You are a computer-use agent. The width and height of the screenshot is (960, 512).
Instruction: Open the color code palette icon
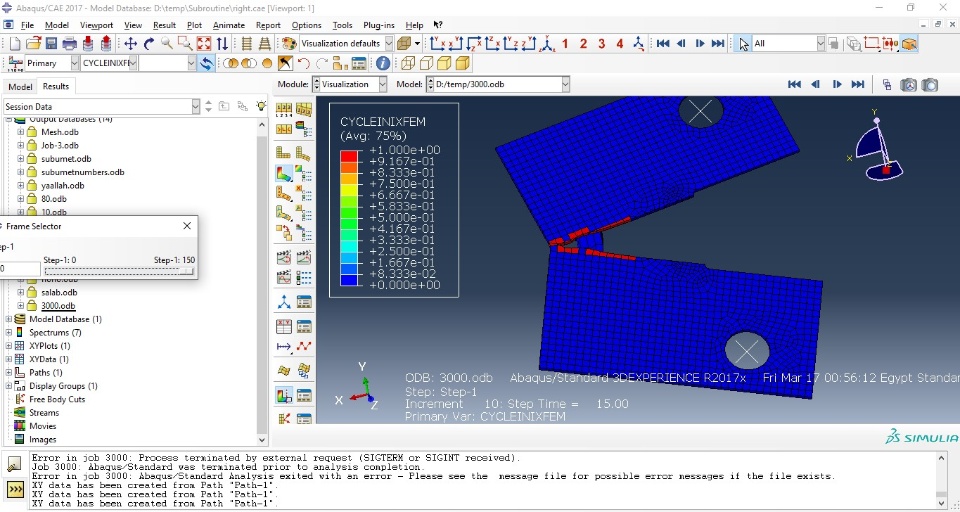pos(289,43)
